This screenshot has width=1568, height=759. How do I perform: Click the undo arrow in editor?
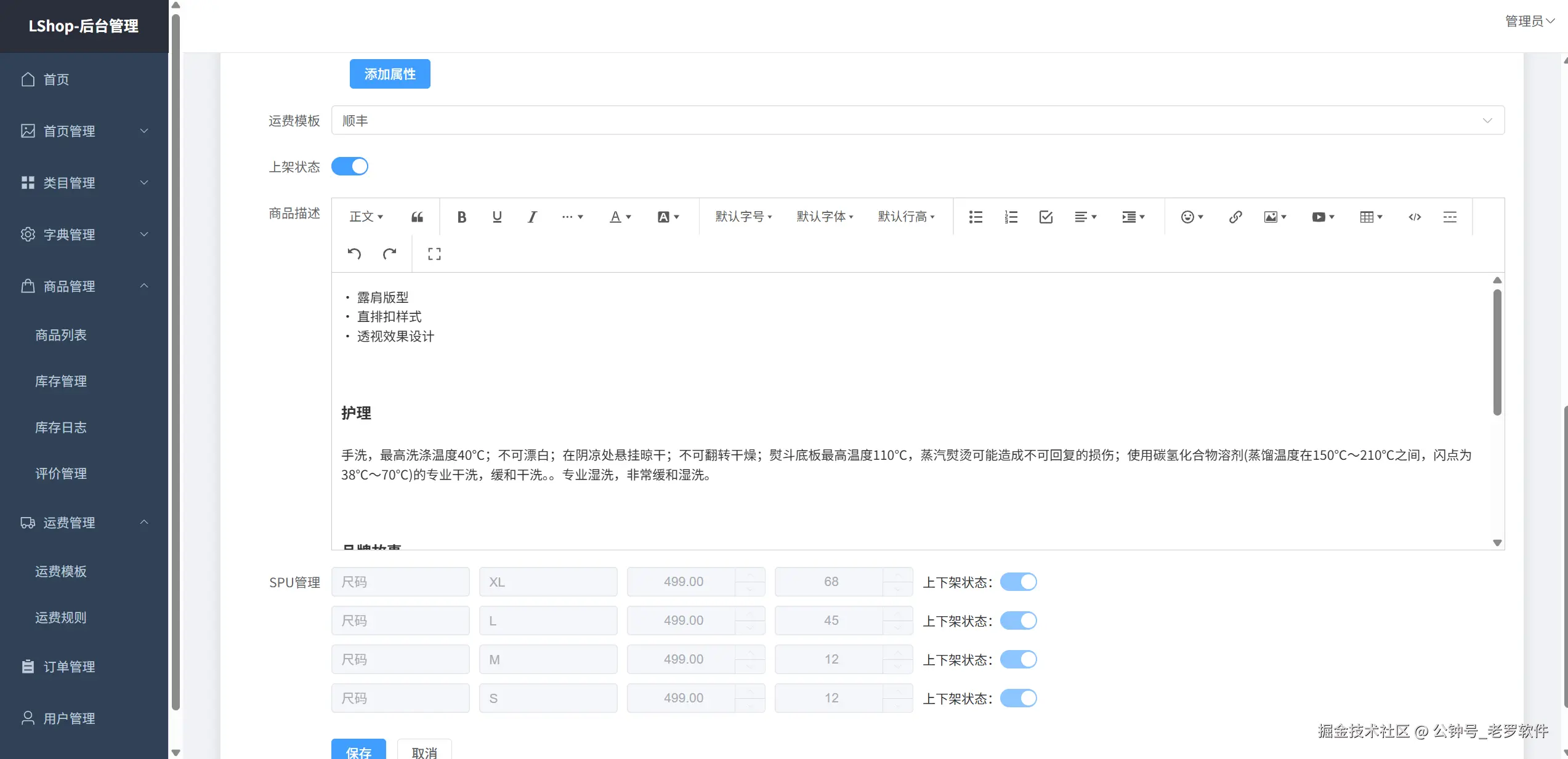(354, 254)
